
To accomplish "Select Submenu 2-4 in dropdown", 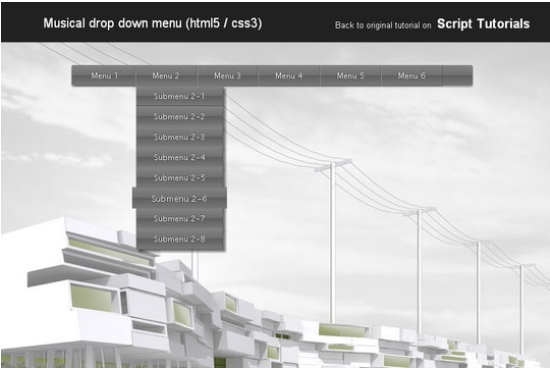I will (179, 157).
